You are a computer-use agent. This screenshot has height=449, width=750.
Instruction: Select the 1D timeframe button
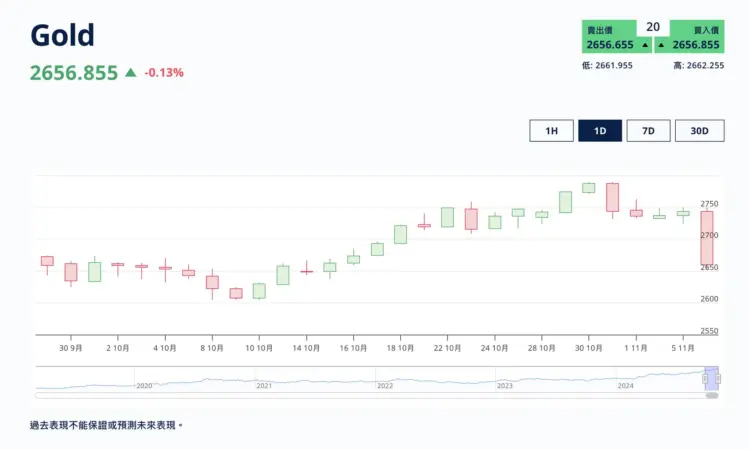click(x=600, y=131)
